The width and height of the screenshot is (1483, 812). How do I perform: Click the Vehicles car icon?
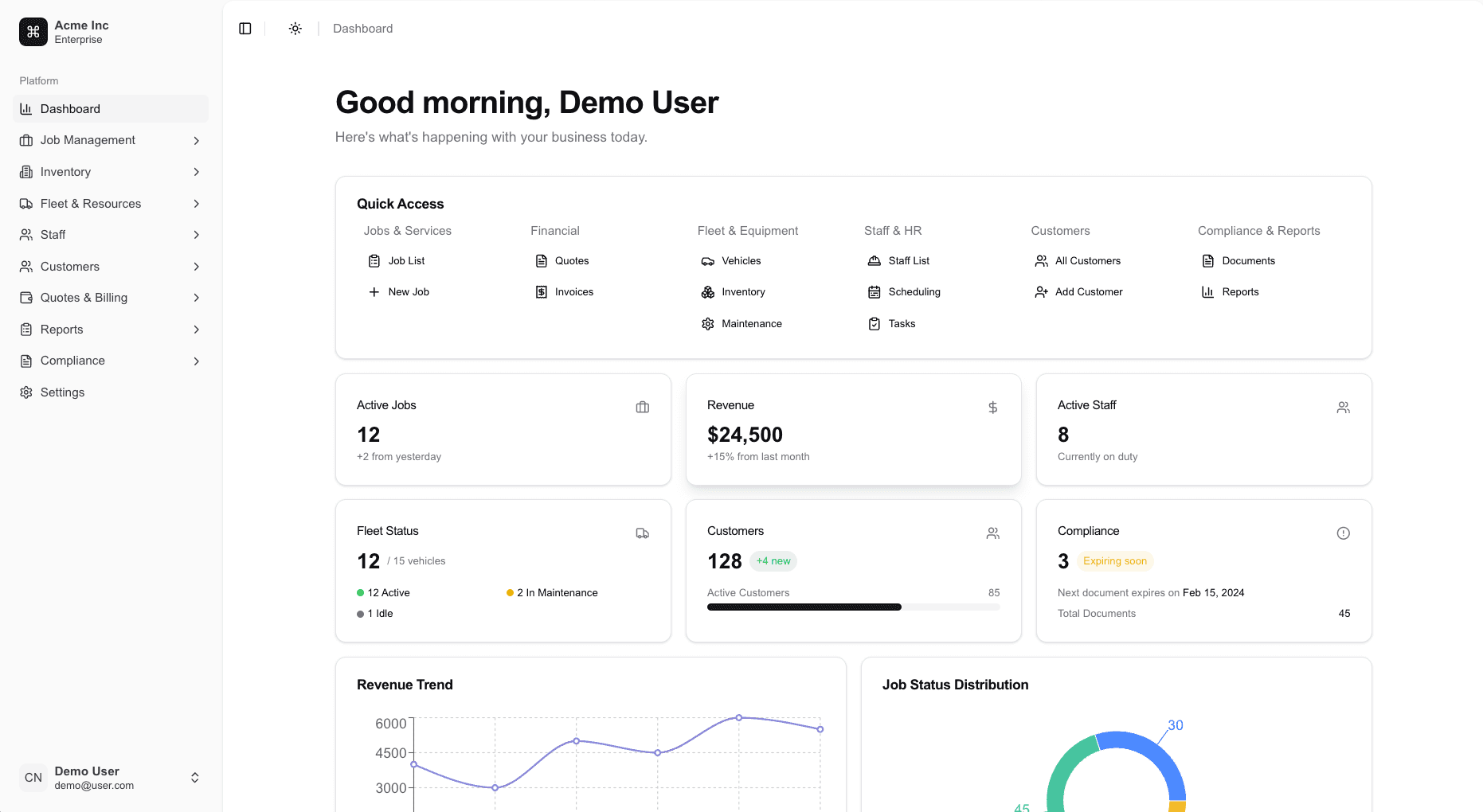[x=708, y=261]
